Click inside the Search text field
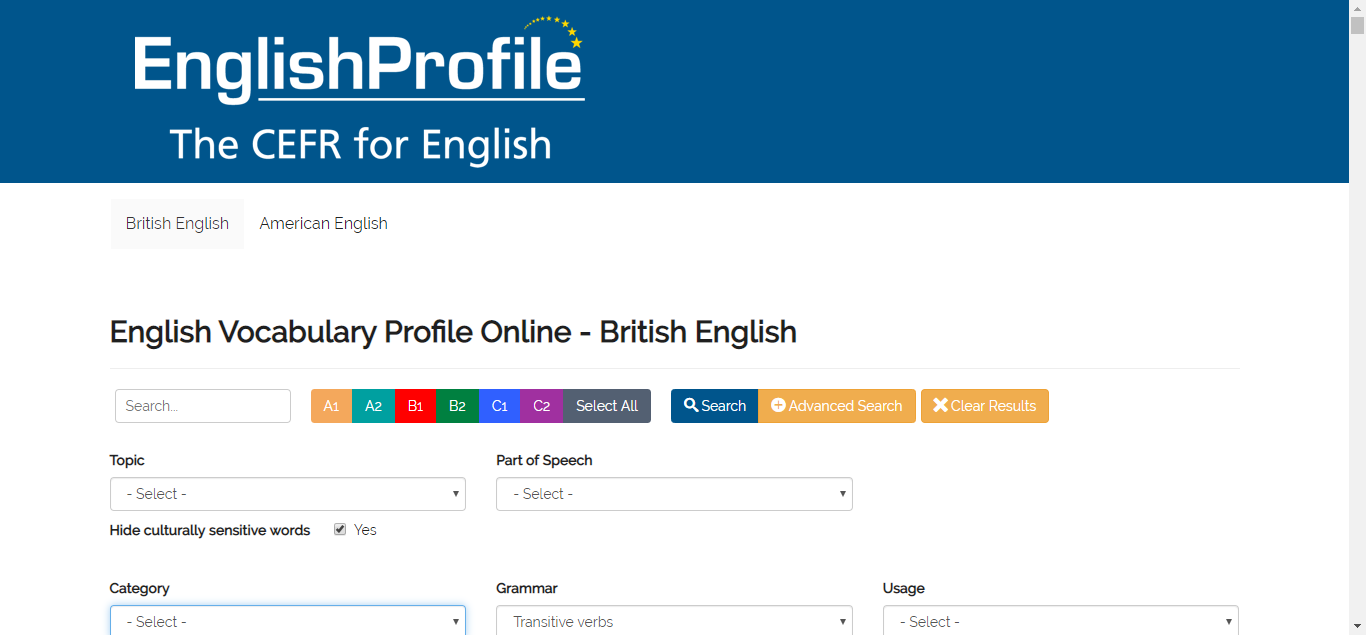The height and width of the screenshot is (635, 1366). [203, 406]
